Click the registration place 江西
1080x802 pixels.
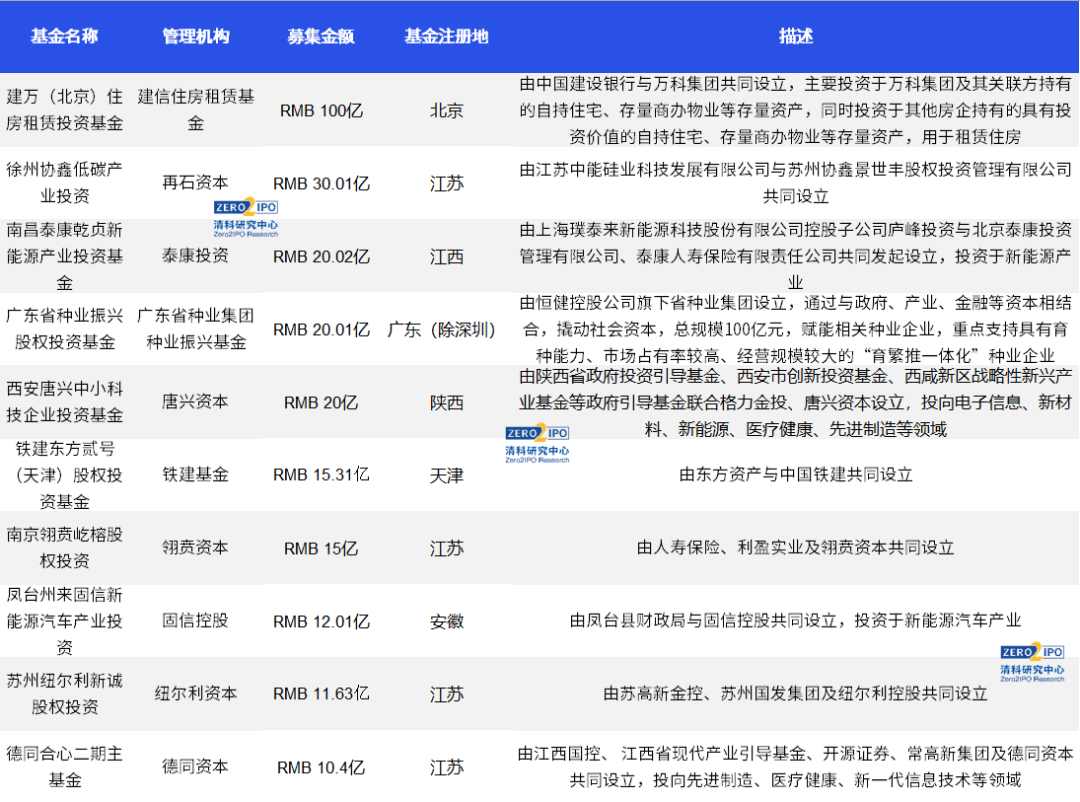pyautogui.click(x=446, y=256)
